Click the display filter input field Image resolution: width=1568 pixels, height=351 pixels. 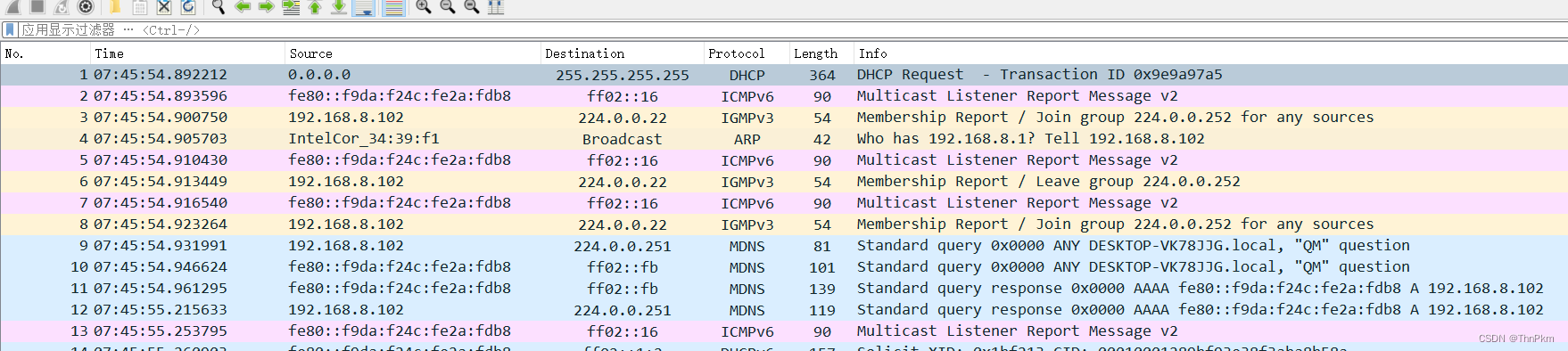pos(794,30)
